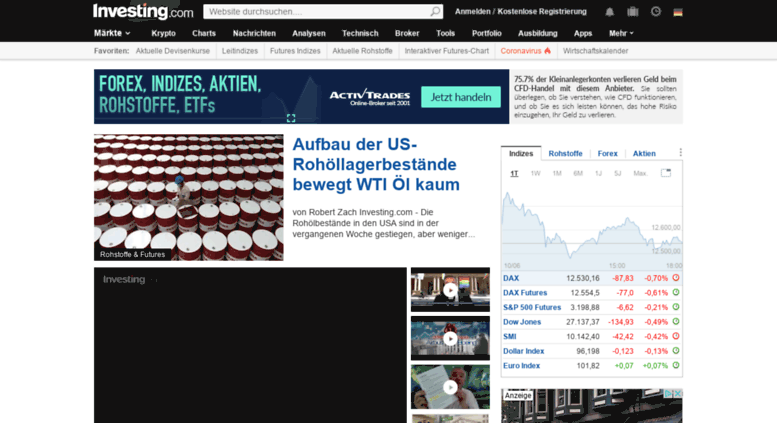The image size is (777, 423).
Task: Click the website search input field
Action: click(317, 11)
